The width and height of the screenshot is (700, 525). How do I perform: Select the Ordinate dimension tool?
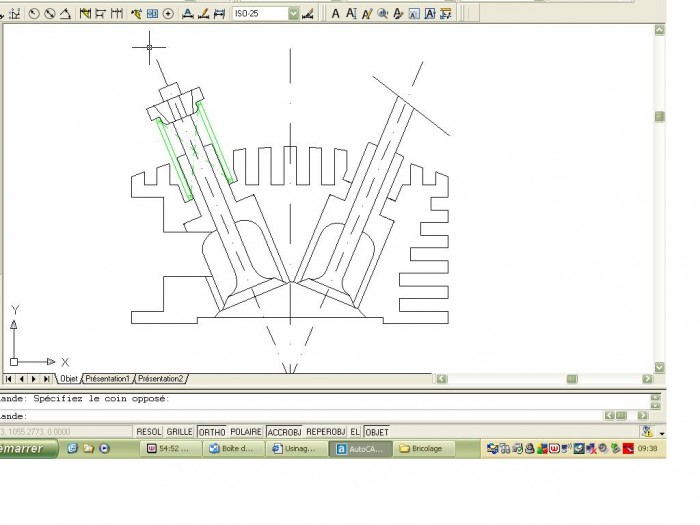point(15,14)
